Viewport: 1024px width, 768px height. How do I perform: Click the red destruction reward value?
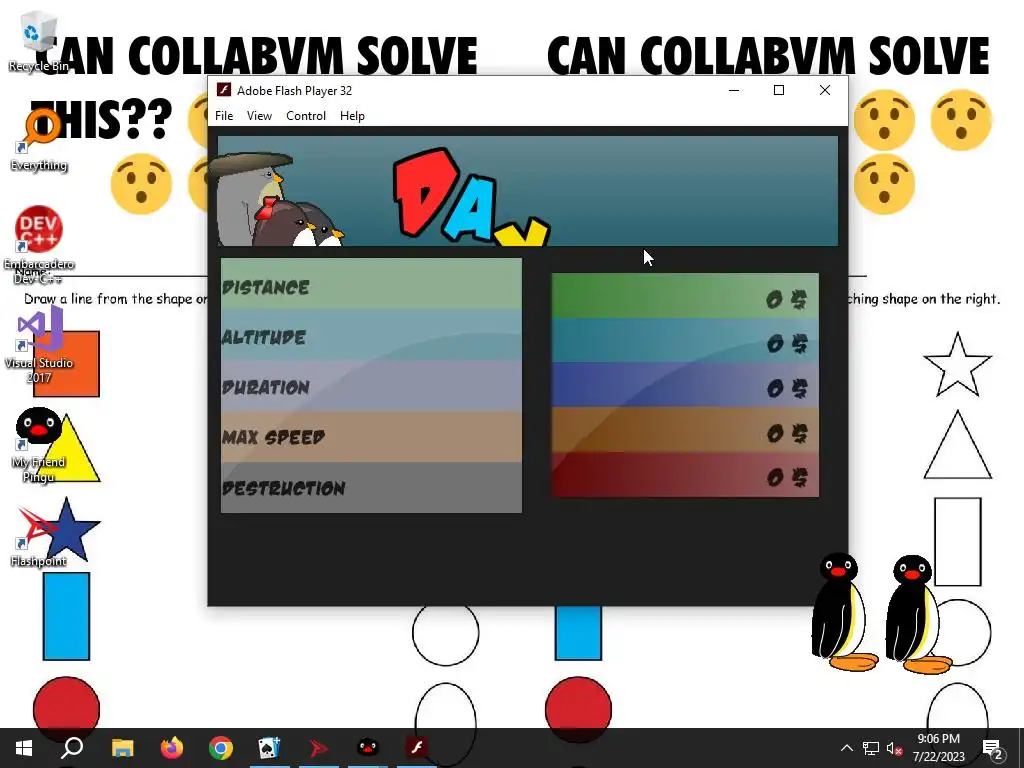coord(787,477)
